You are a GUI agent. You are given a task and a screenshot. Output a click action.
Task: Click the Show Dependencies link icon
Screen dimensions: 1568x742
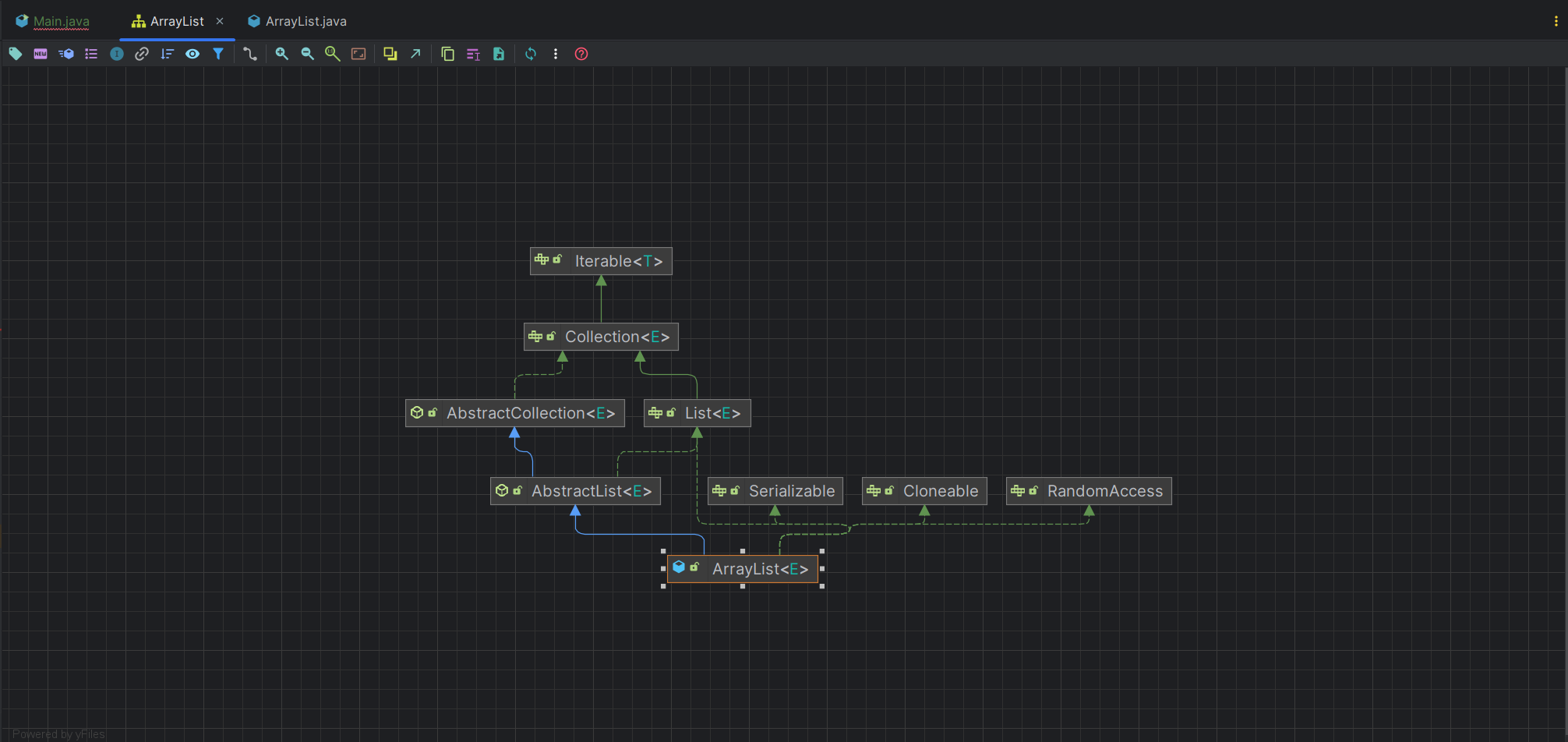tap(142, 54)
